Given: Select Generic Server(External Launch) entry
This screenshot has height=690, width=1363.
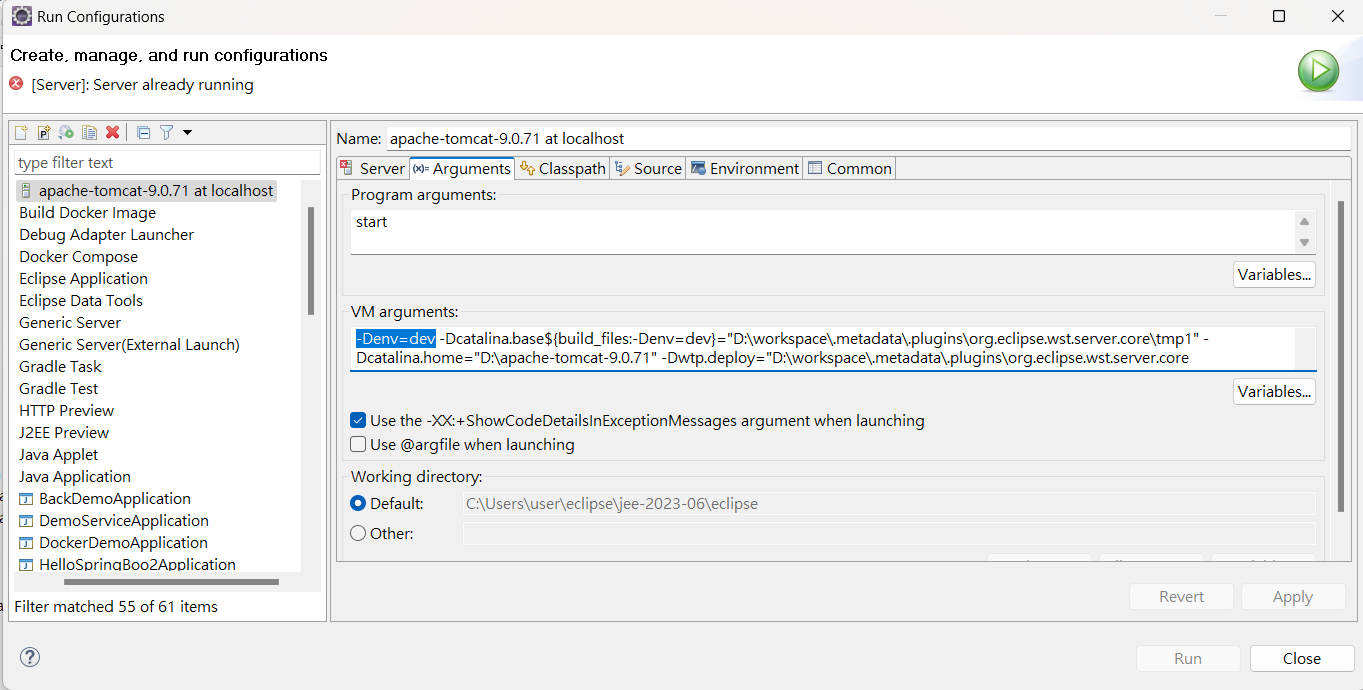Looking at the screenshot, I should 130,344.
